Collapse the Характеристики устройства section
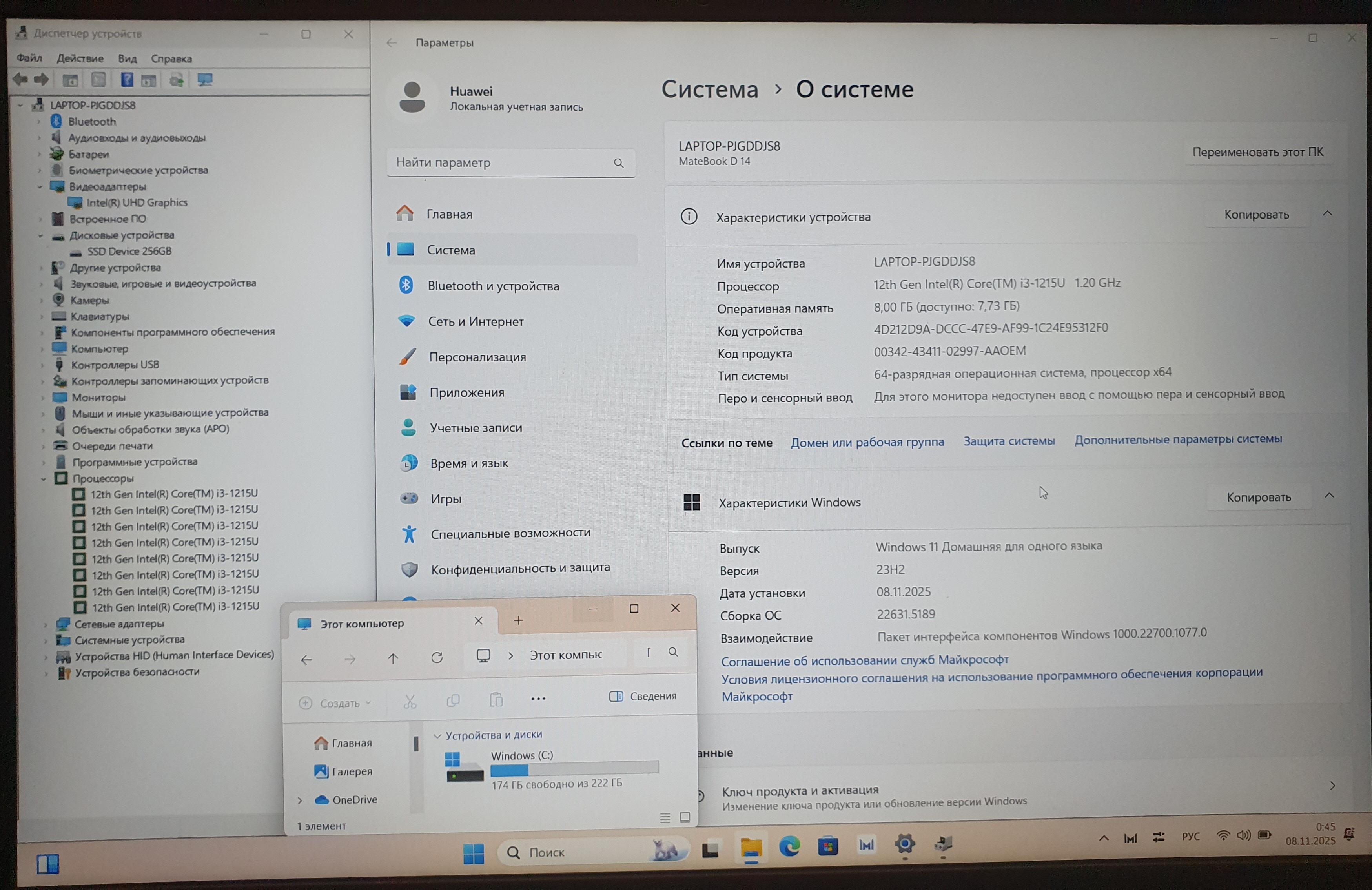 tap(1328, 214)
